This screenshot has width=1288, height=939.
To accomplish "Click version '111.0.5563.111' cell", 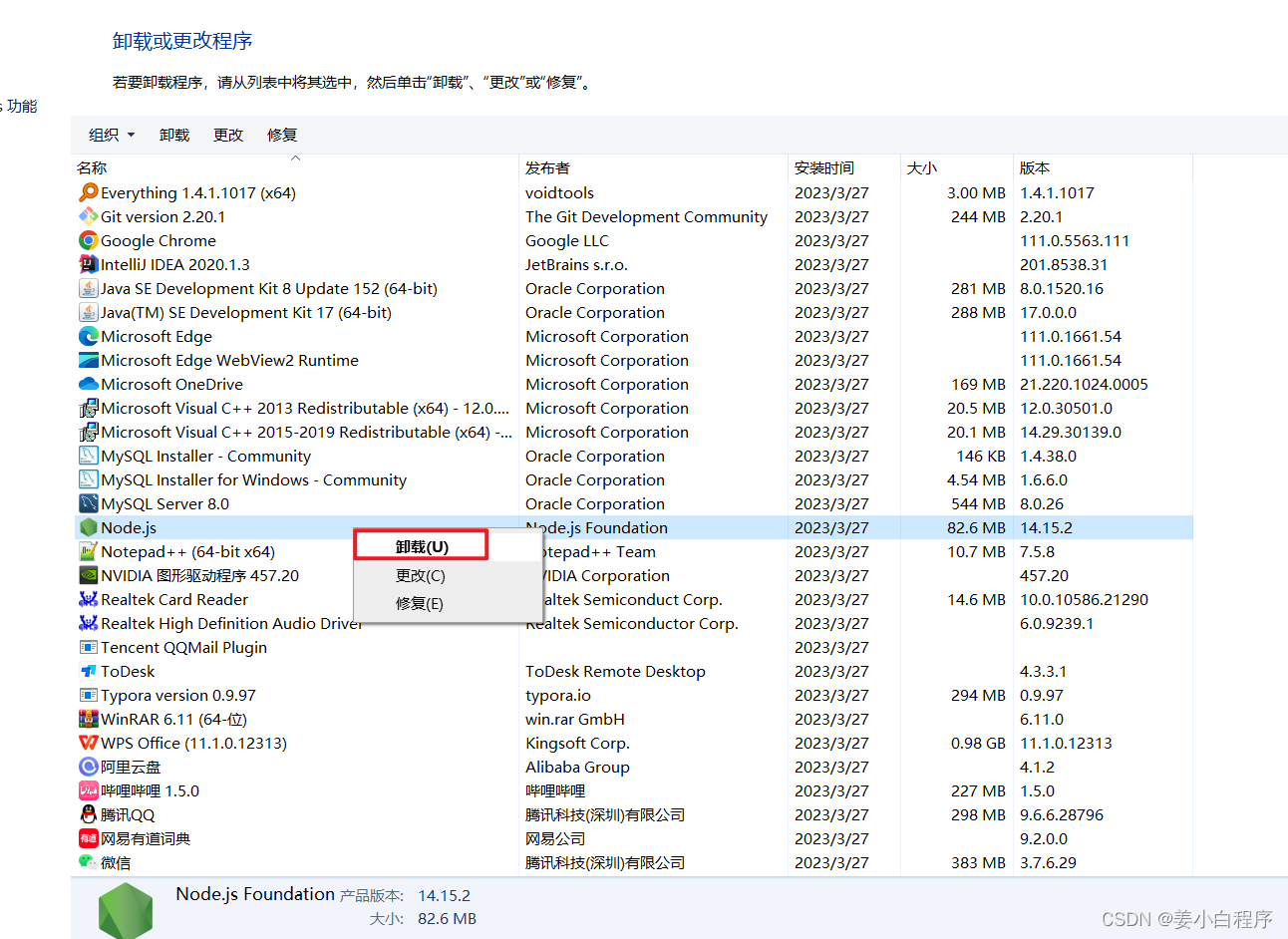I will click(x=1075, y=240).
